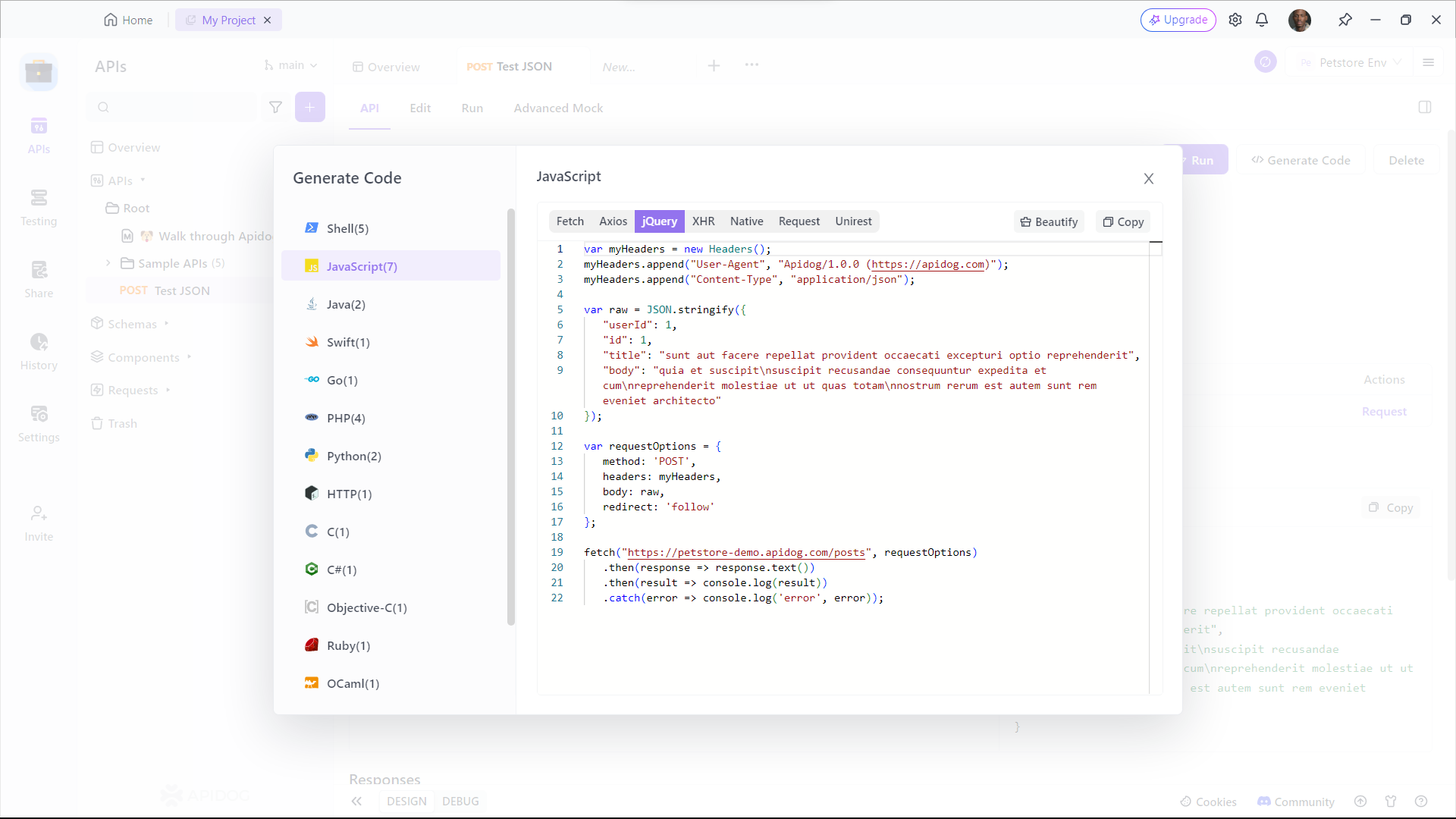Click Invite in sidebar
The height and width of the screenshot is (819, 1456).
tap(39, 523)
